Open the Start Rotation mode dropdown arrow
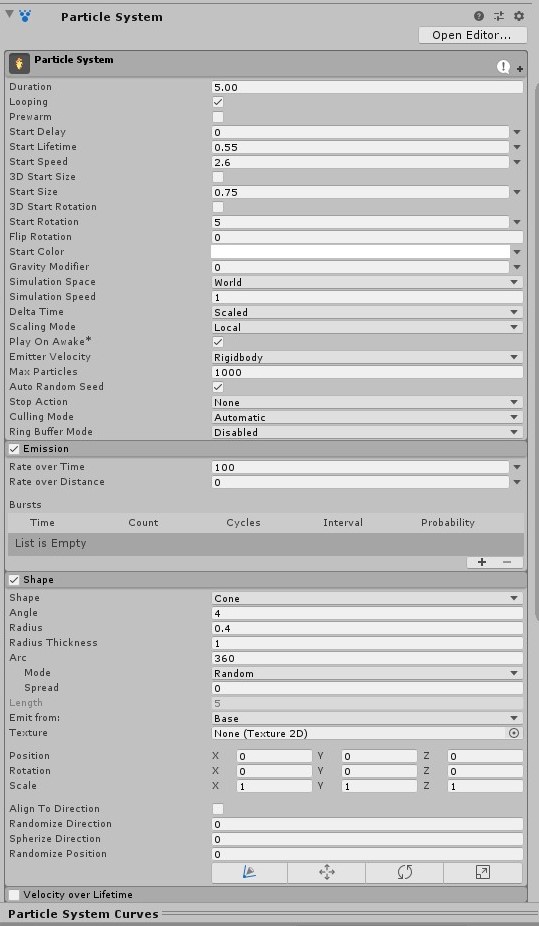This screenshot has height=926, width=539. 517,222
